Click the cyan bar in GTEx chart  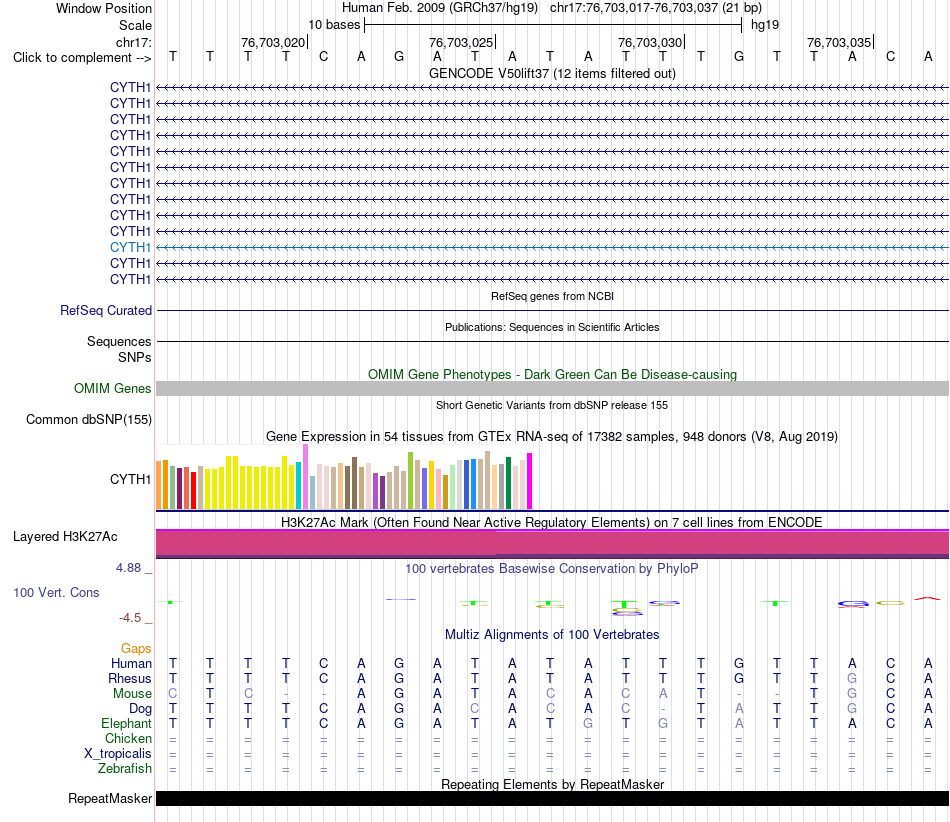(299, 485)
